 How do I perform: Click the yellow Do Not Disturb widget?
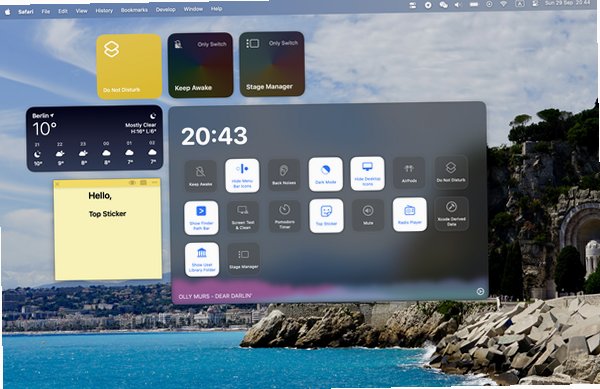pyautogui.click(x=129, y=66)
